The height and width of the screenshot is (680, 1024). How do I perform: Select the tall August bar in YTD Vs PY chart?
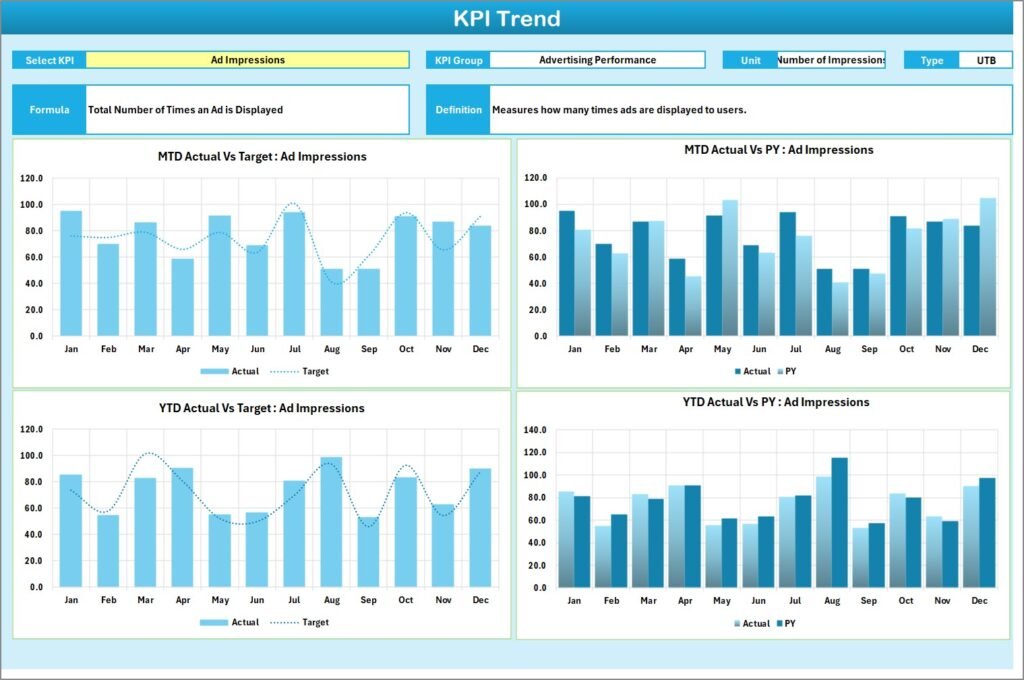tap(838, 520)
